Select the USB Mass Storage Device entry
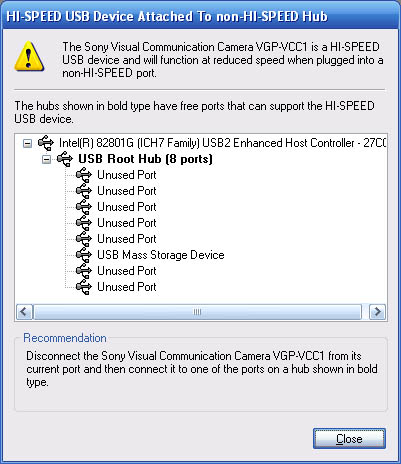401x464 pixels. coord(161,255)
